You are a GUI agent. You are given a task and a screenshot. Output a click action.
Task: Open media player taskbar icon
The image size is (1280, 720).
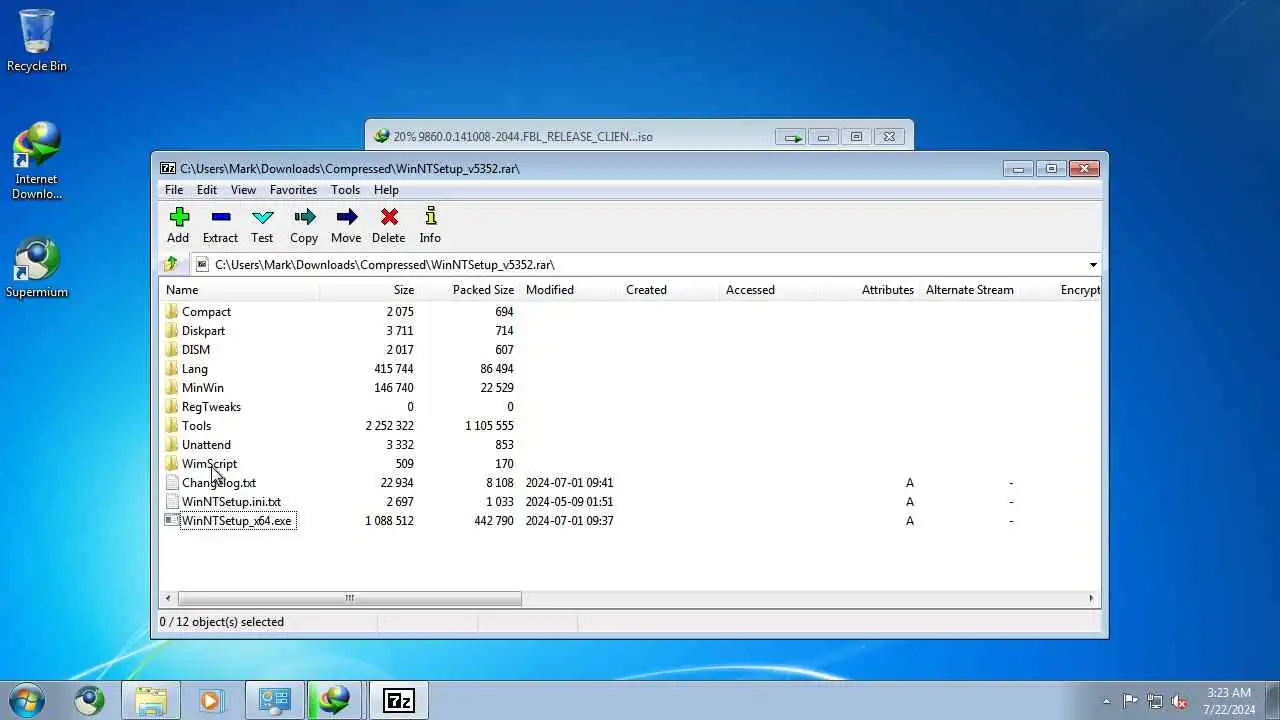(210, 701)
